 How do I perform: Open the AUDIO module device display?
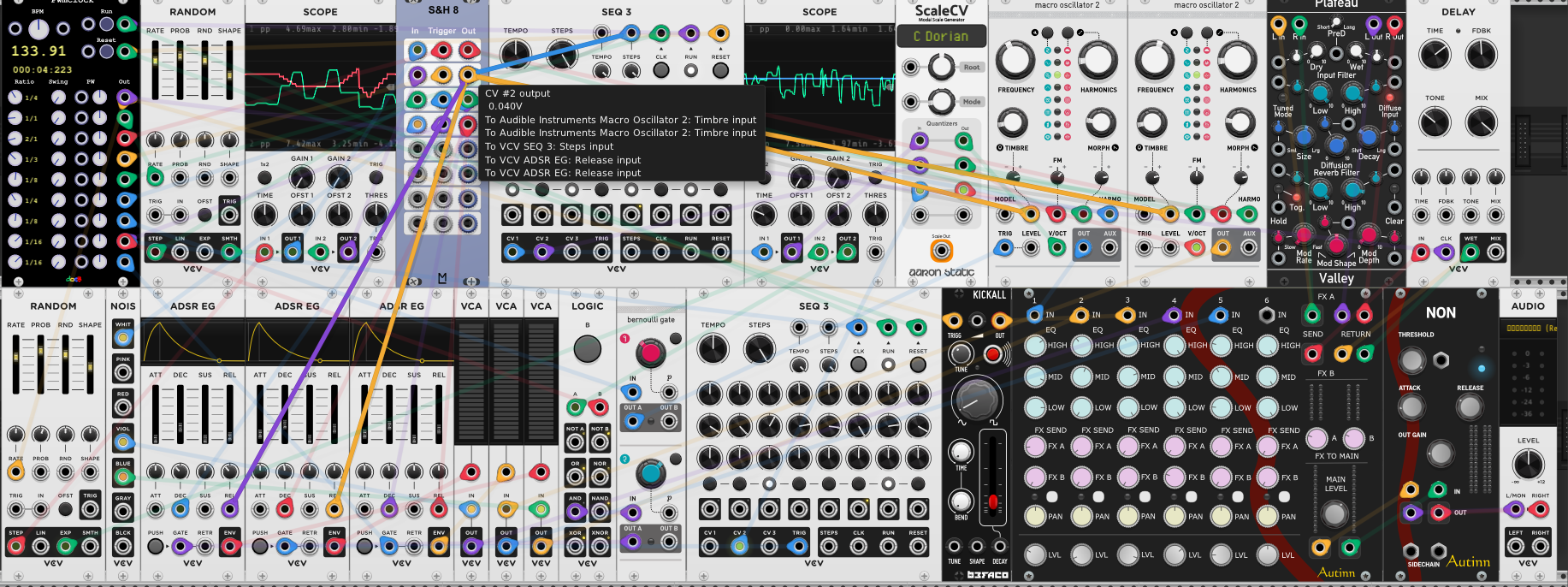click(1528, 328)
